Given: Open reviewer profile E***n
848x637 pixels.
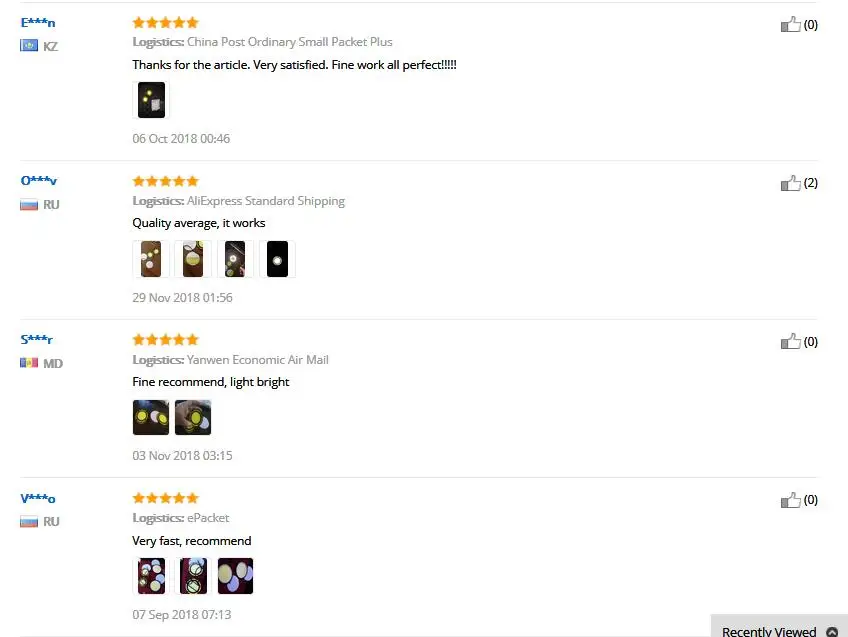Looking at the screenshot, I should coord(38,23).
